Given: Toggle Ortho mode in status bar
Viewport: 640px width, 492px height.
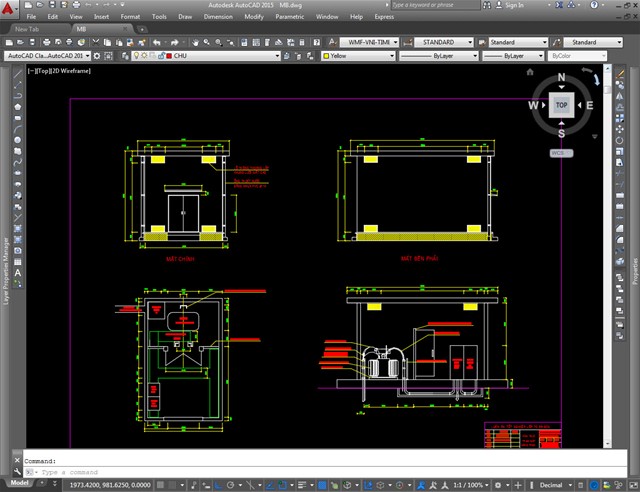Looking at the screenshot, I should [219, 485].
